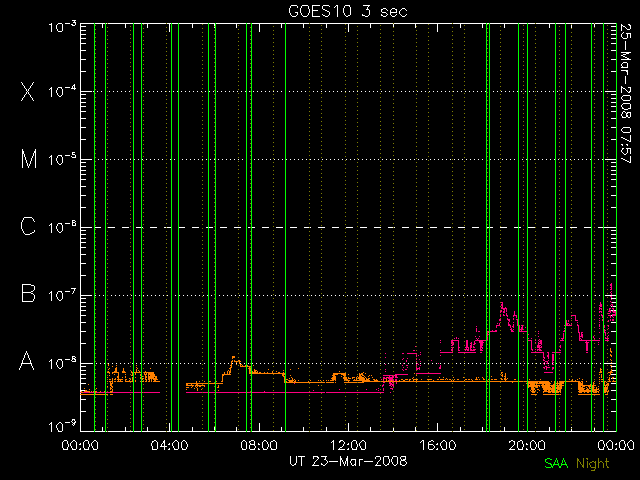Select the C flare class label
Screen dimensions: 640x480
tap(28, 226)
